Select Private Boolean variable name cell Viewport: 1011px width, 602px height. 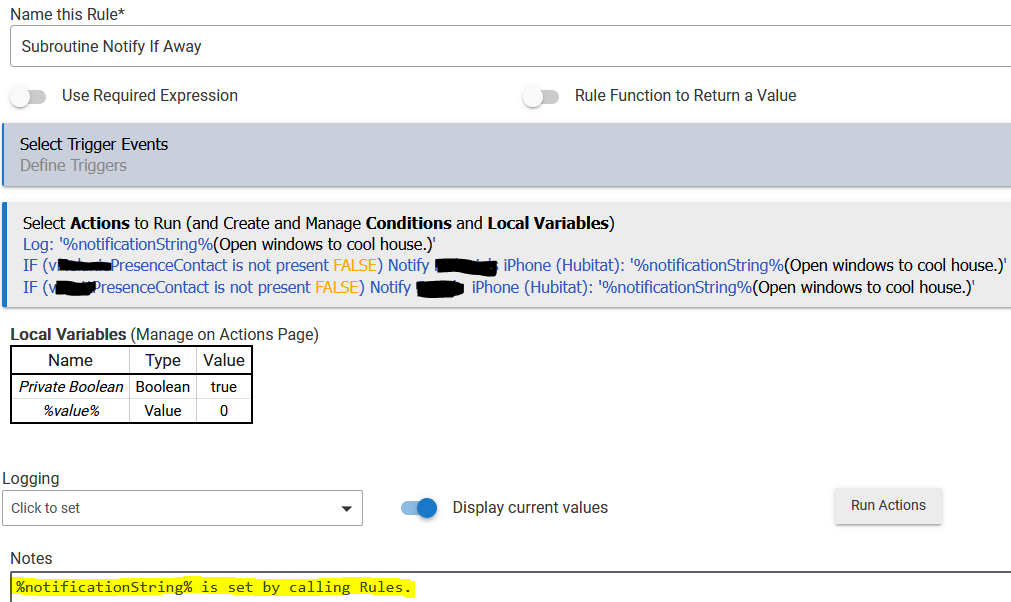point(71,387)
